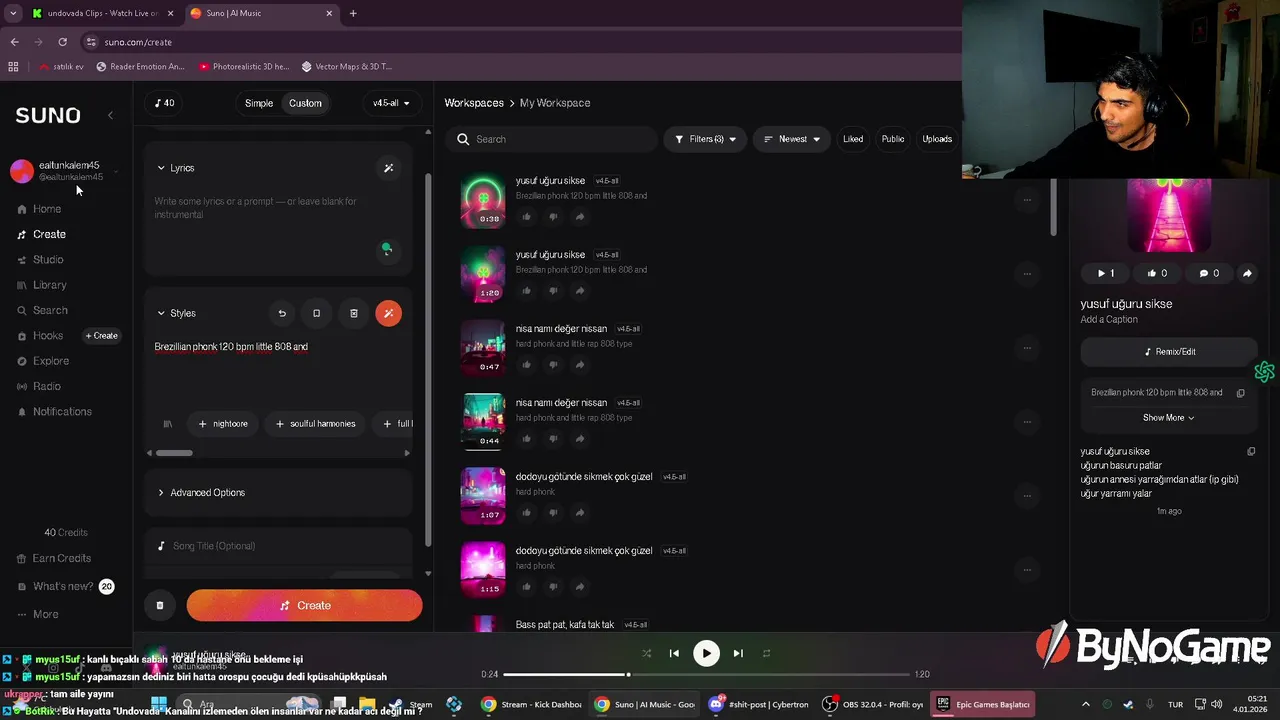Open the style library icon beside nightcore
Image resolution: width=1280 pixels, height=720 pixels.
167,424
